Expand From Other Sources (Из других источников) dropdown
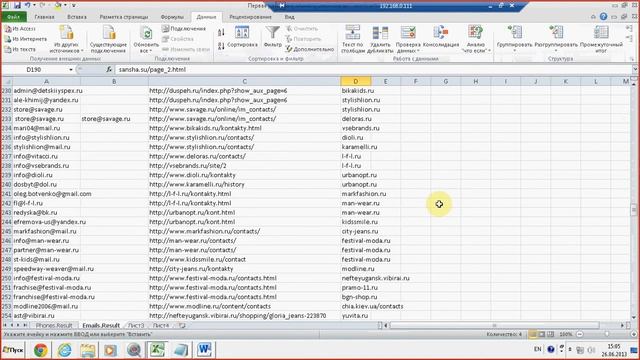Screen dimensions: 640x360 click(x=82, y=51)
